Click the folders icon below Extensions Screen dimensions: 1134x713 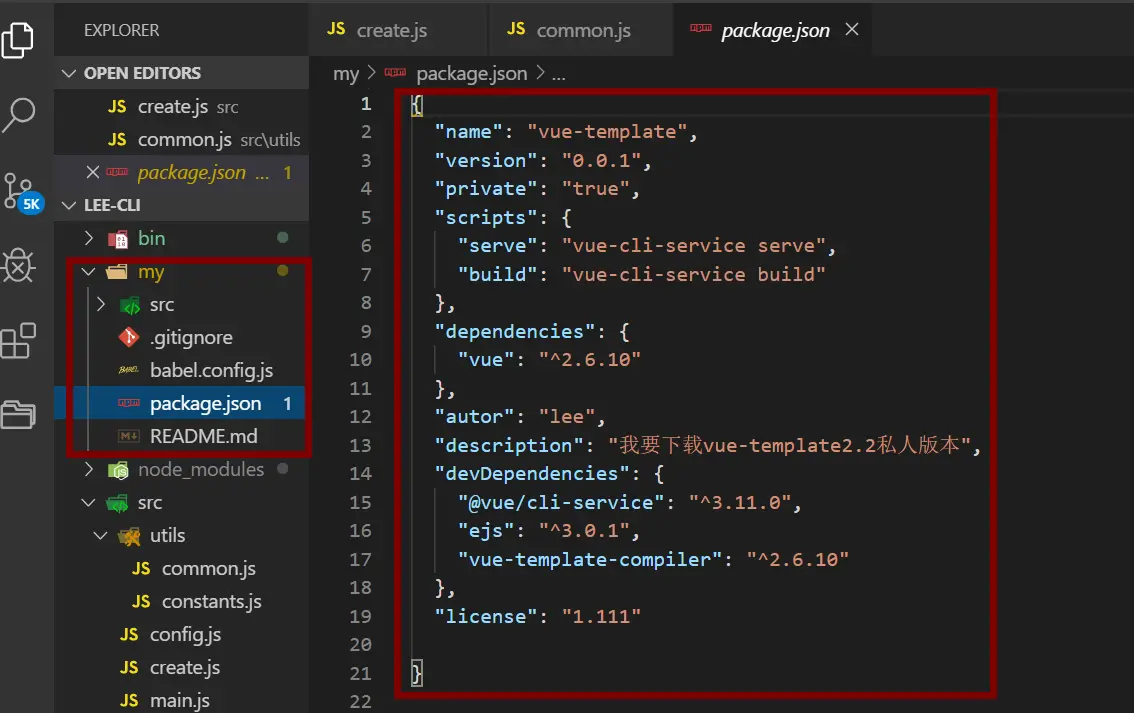tap(20, 413)
